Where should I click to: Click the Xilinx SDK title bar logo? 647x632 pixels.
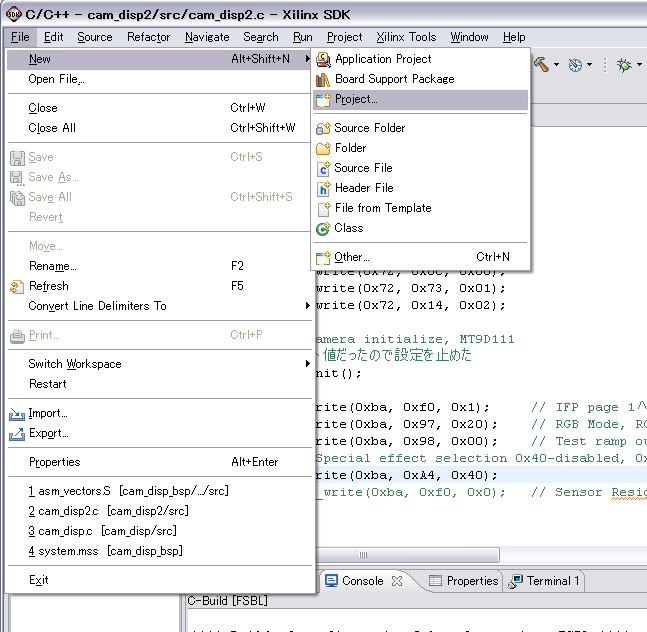pyautogui.click(x=14, y=14)
